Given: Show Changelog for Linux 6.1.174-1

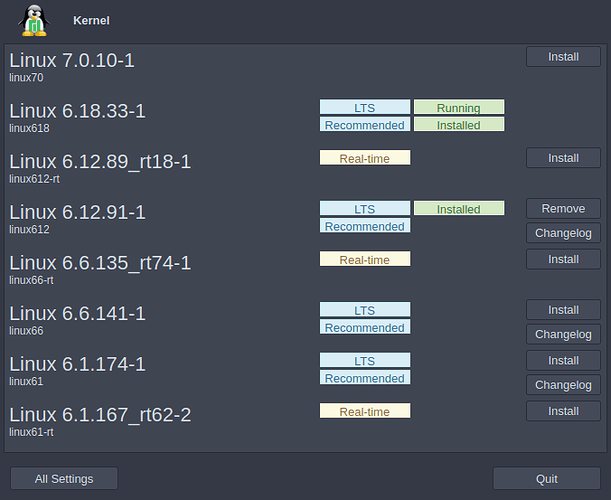Looking at the screenshot, I should [x=563, y=385].
